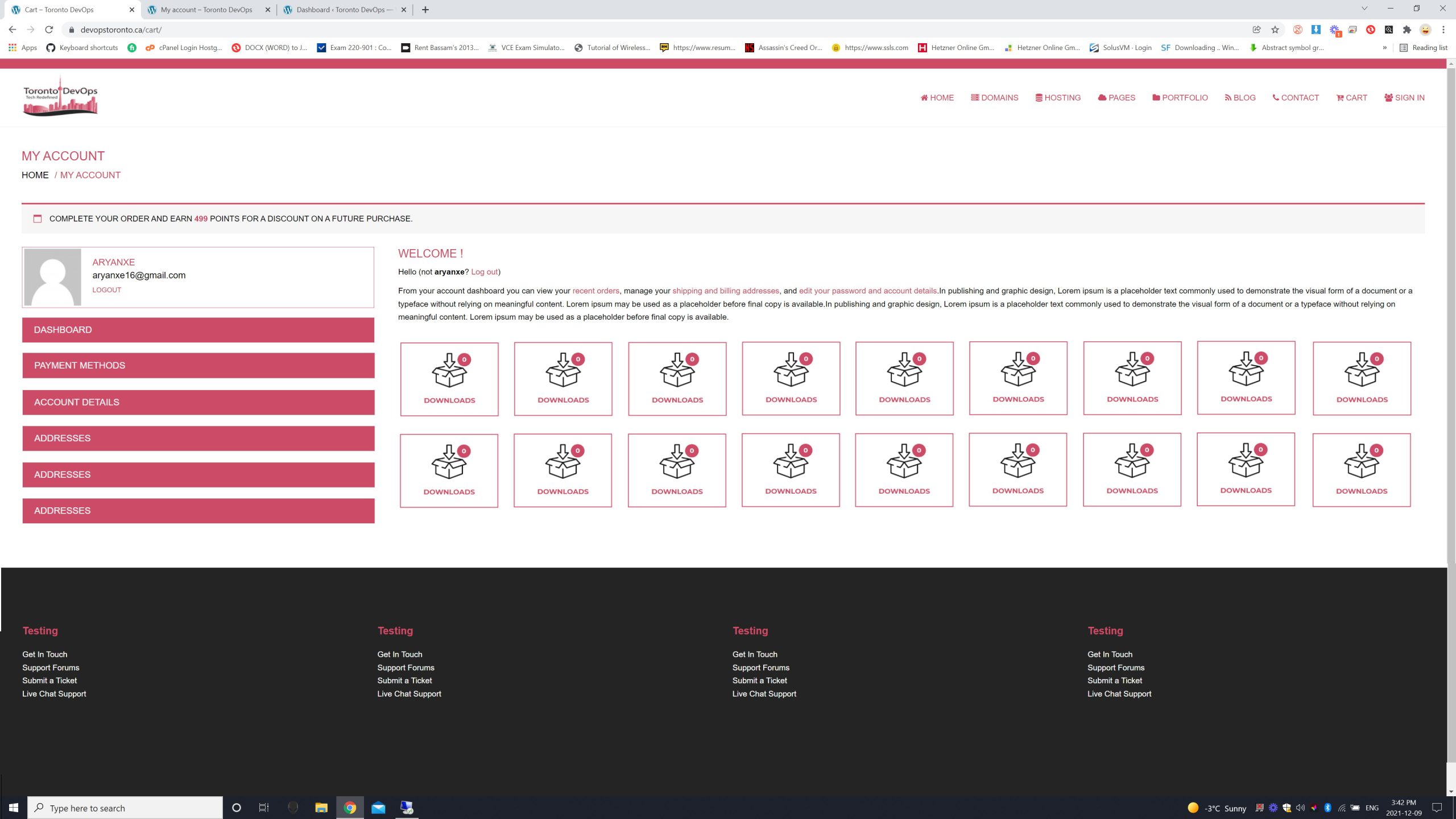Open File Explorer from taskbar

(321, 808)
